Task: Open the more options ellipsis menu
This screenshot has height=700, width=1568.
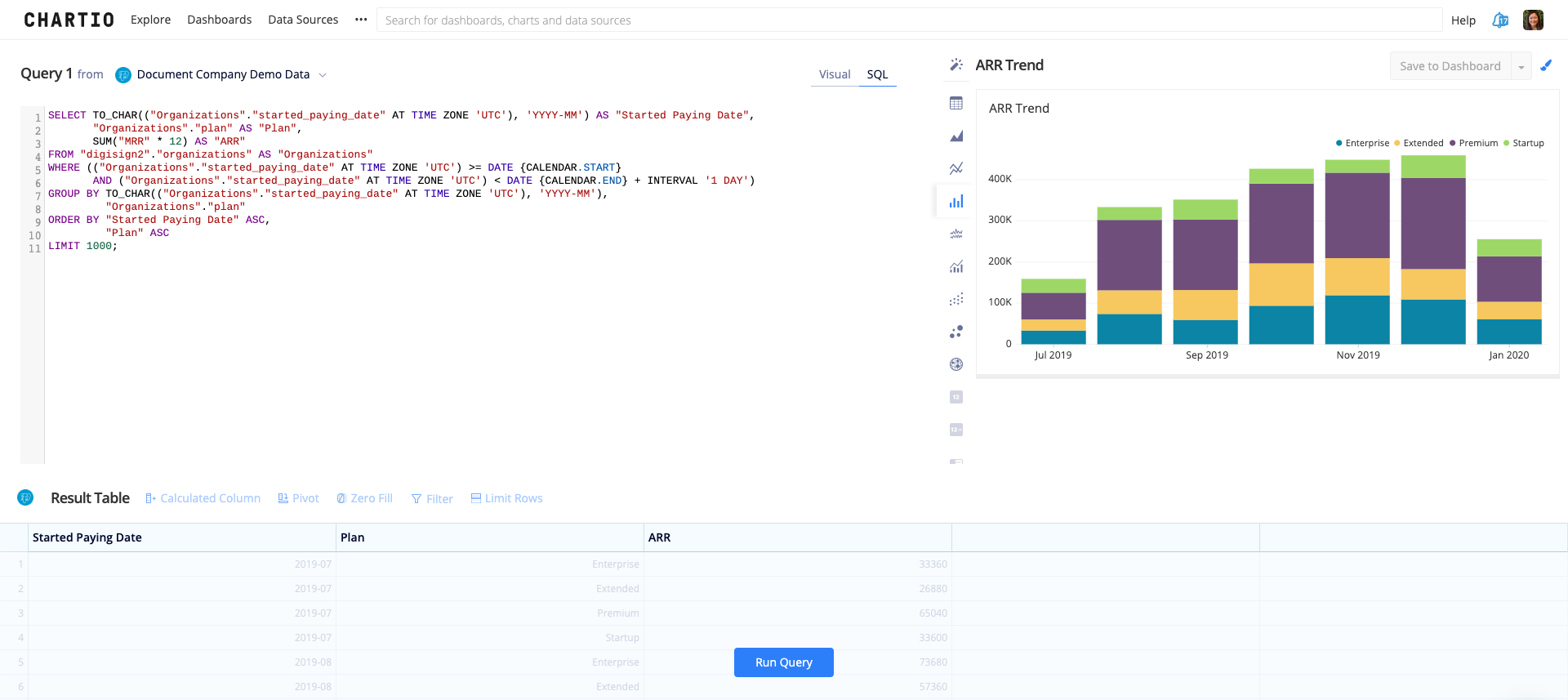Action: tap(361, 20)
